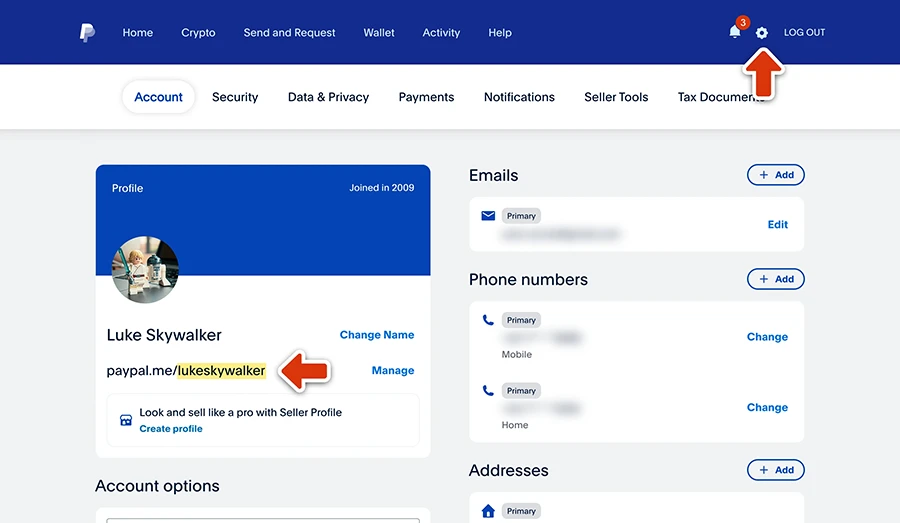Image resolution: width=900 pixels, height=523 pixels.
Task: Change the Home phone number
Action: pos(767,408)
